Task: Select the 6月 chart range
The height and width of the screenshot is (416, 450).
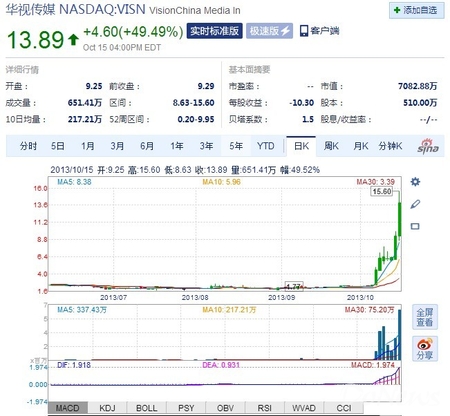Action: (x=147, y=146)
